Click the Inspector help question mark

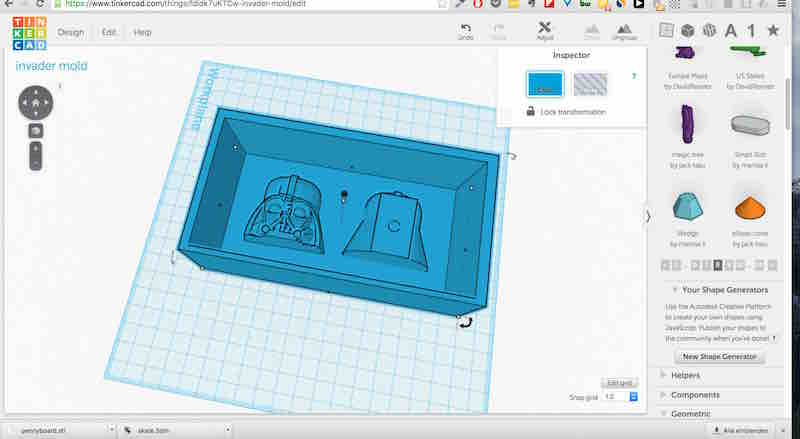[x=634, y=76]
